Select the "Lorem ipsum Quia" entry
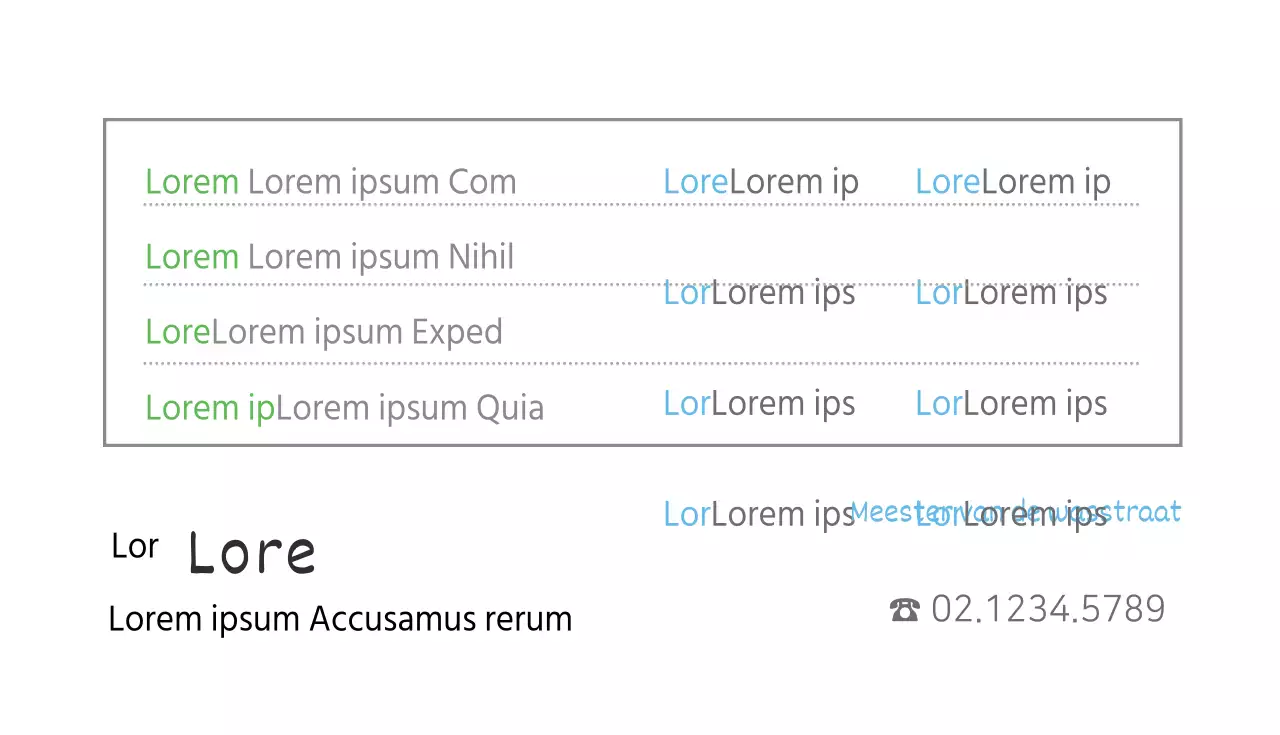 click(410, 408)
